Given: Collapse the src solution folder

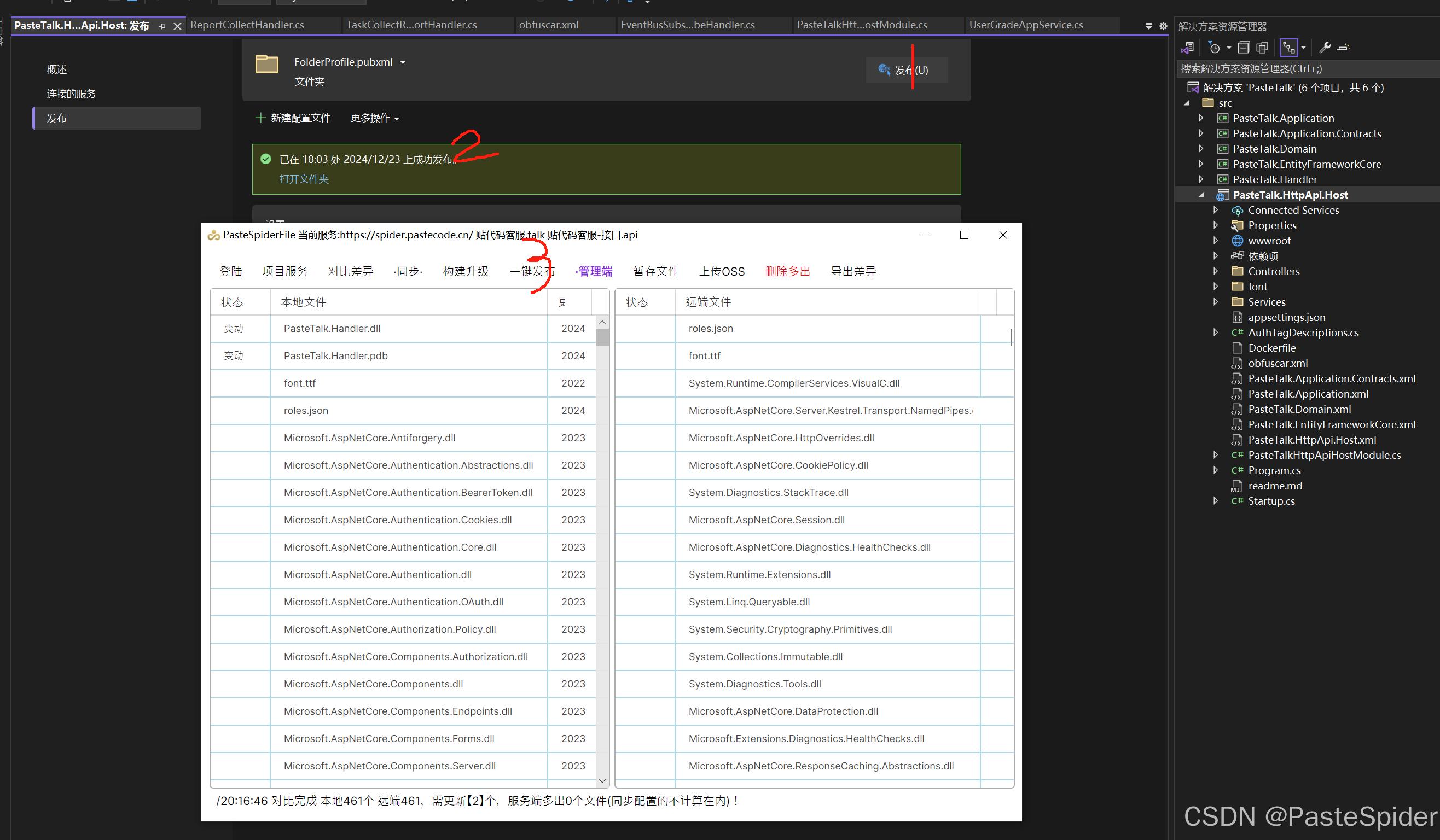Looking at the screenshot, I should (1187, 103).
